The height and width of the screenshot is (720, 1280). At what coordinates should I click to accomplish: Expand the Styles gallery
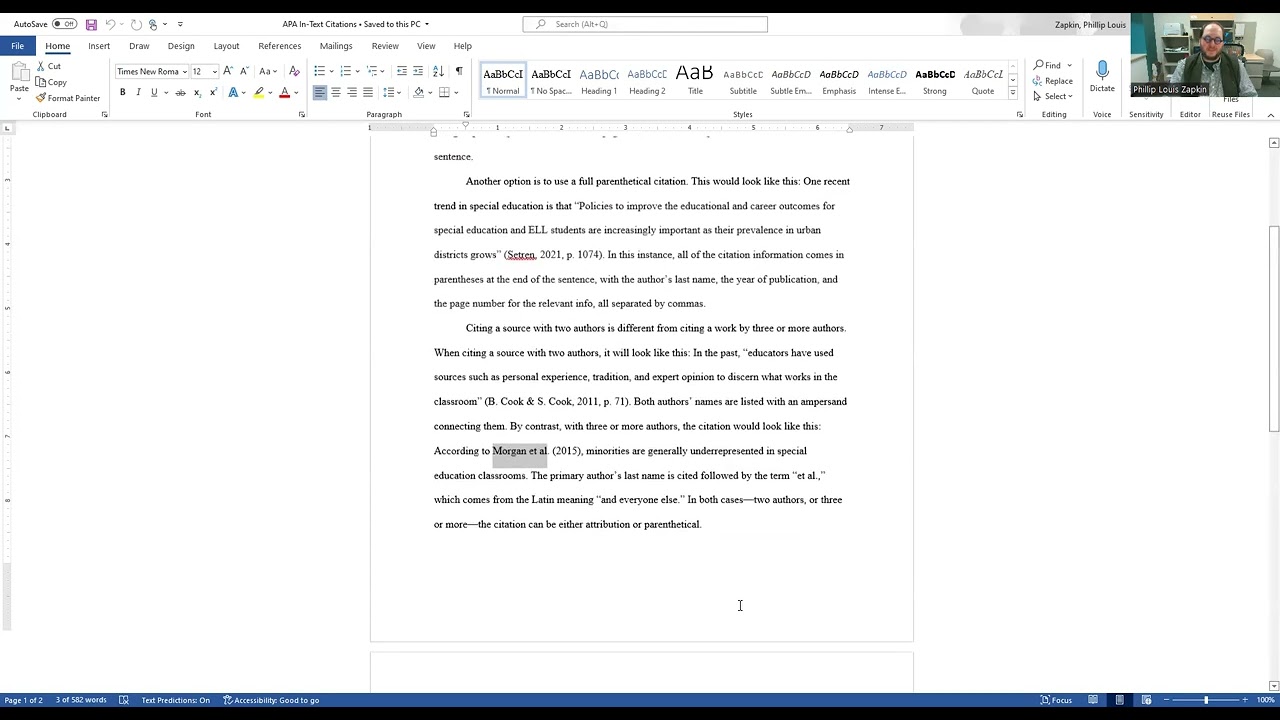(x=1012, y=93)
